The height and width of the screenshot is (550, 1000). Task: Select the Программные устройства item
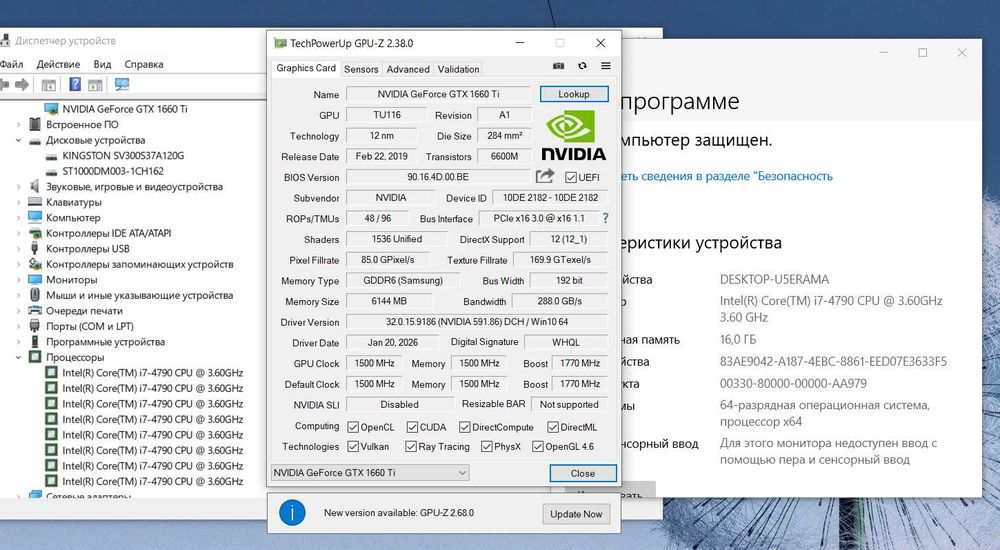(x=105, y=342)
